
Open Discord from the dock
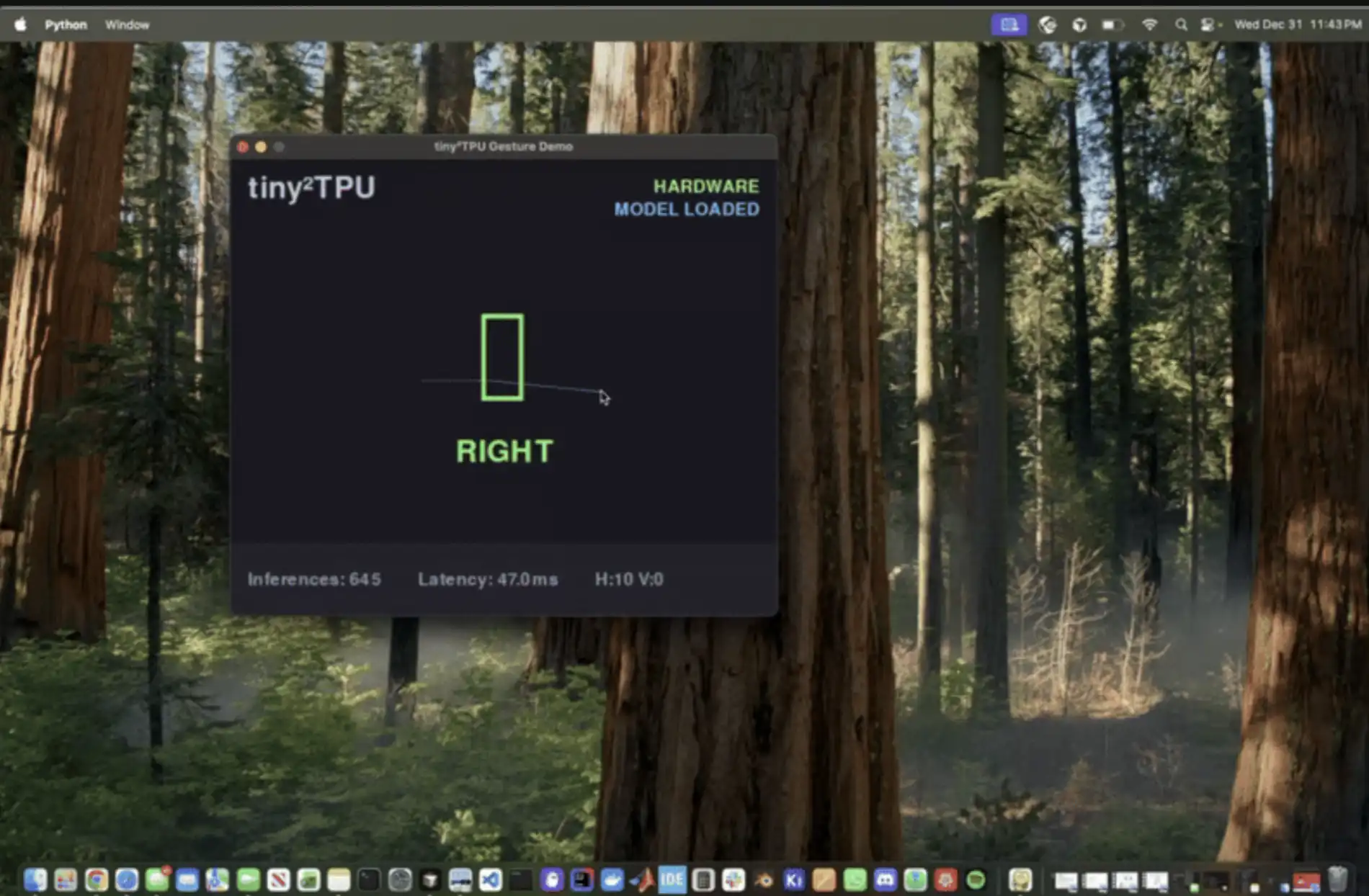[885, 879]
